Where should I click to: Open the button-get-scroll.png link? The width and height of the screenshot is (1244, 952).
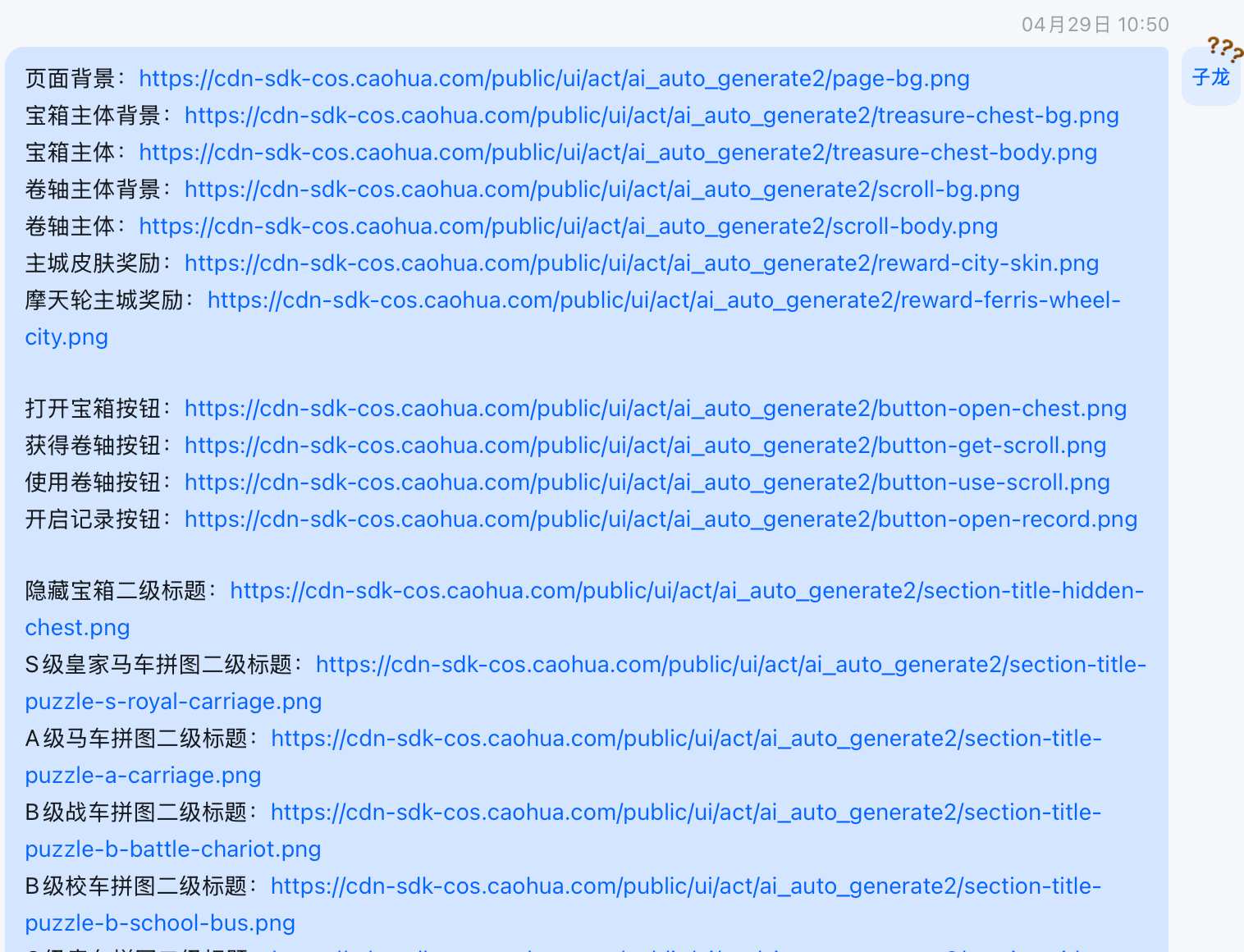click(646, 446)
